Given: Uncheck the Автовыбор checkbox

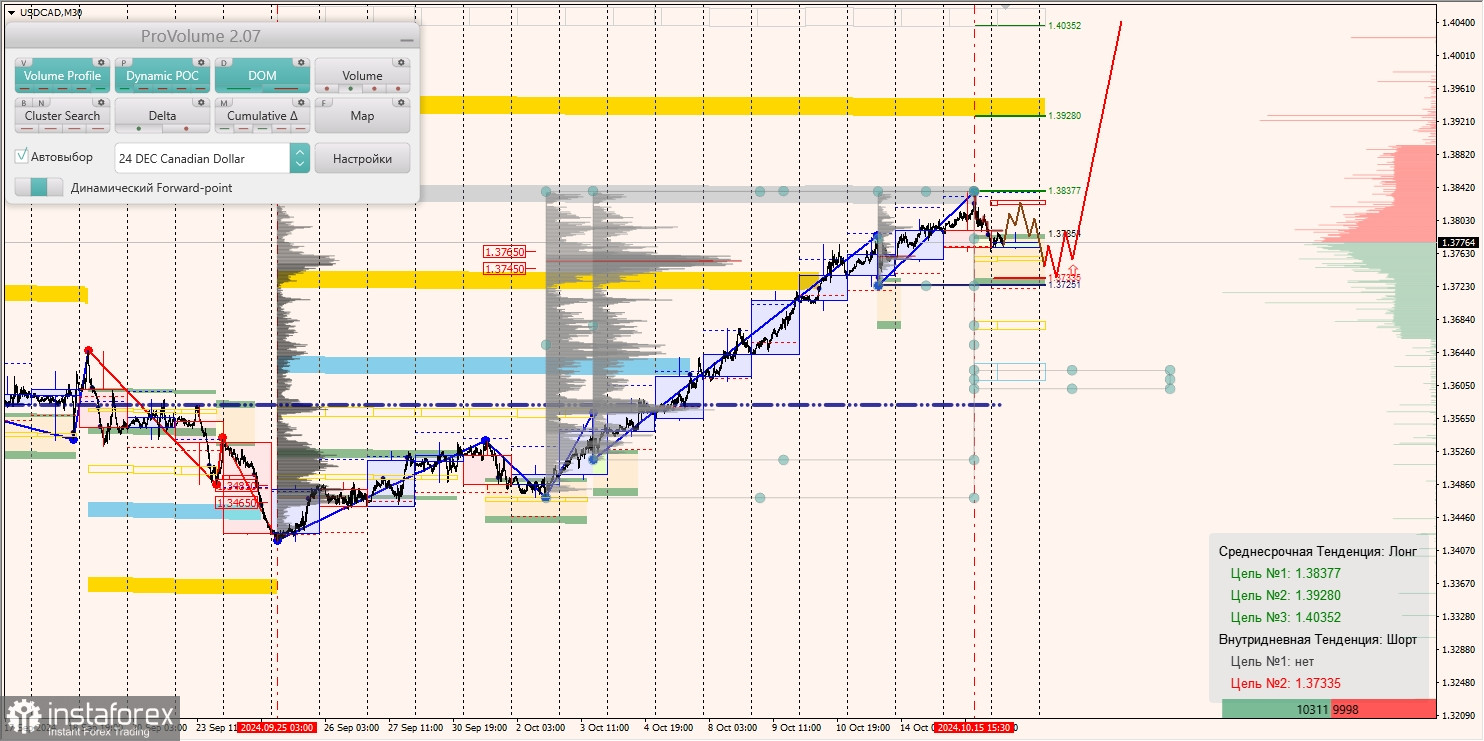Looking at the screenshot, I should click(x=22, y=157).
